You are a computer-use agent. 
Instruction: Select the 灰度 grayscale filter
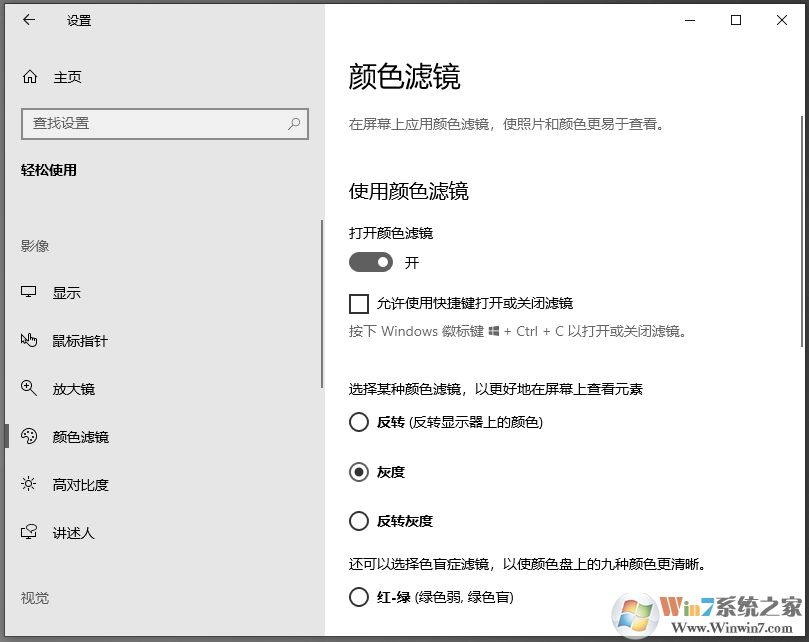(359, 472)
